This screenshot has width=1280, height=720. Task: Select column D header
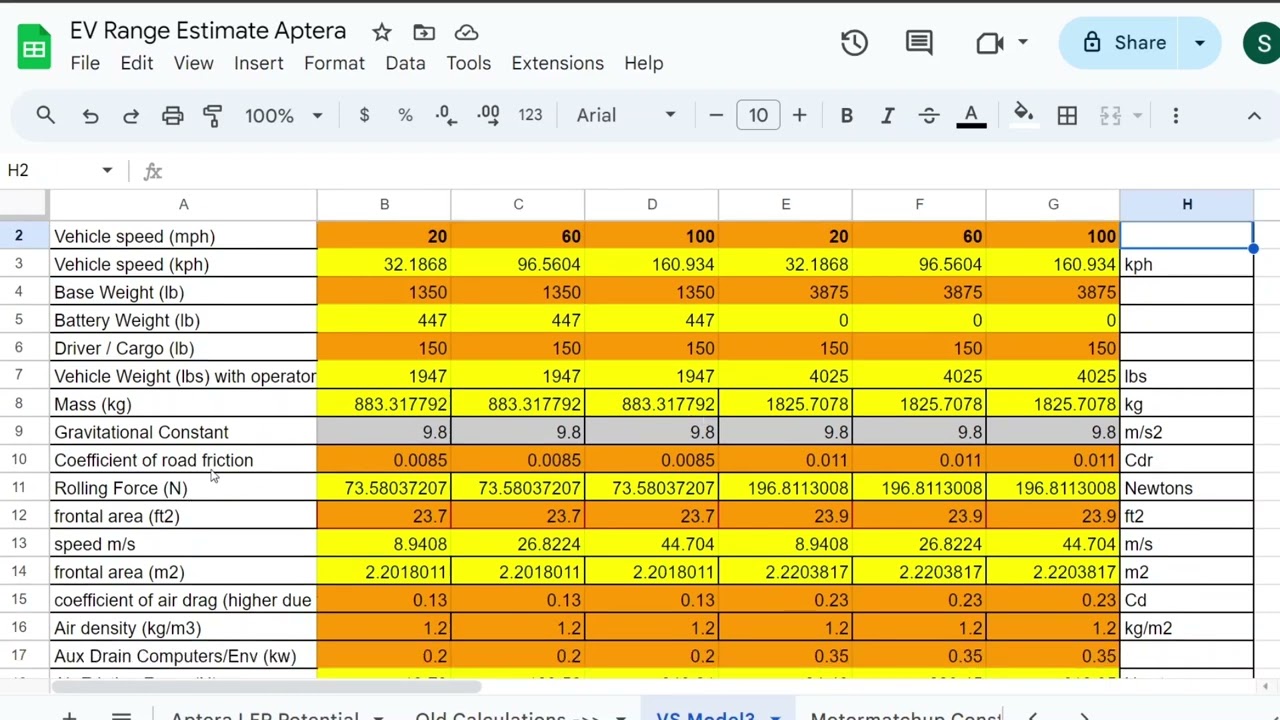tap(652, 204)
